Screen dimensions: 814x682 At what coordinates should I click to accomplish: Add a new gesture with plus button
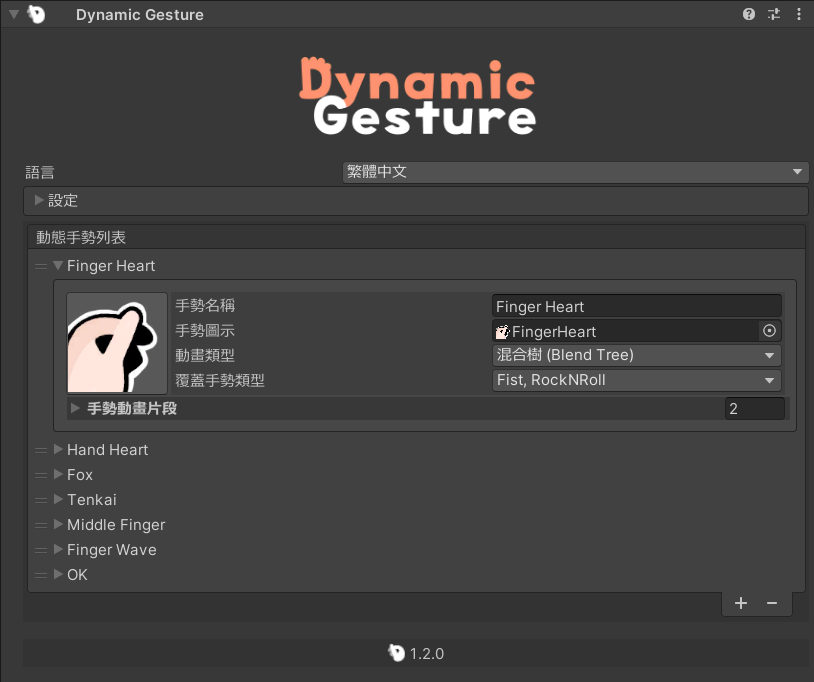[x=741, y=603]
